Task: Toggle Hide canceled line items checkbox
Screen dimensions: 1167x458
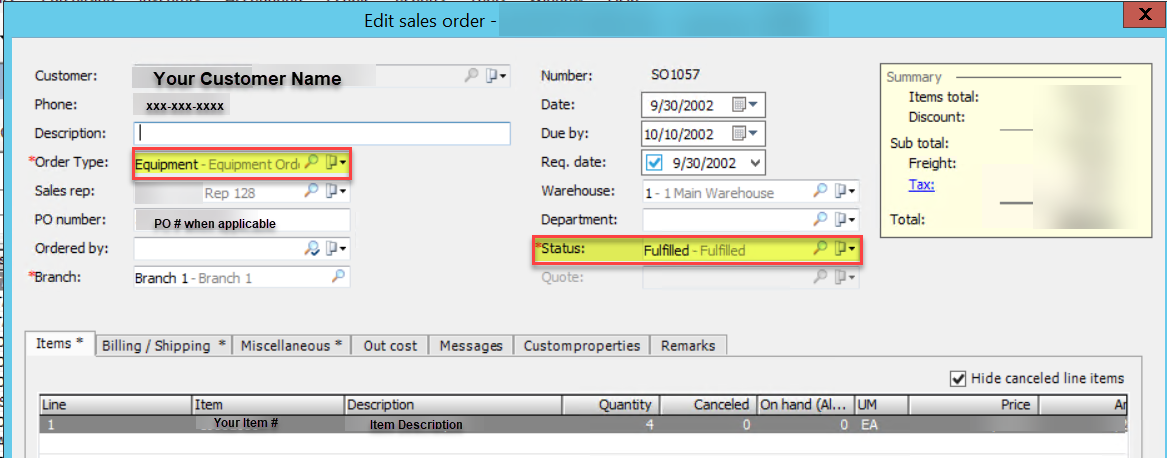Action: (958, 378)
